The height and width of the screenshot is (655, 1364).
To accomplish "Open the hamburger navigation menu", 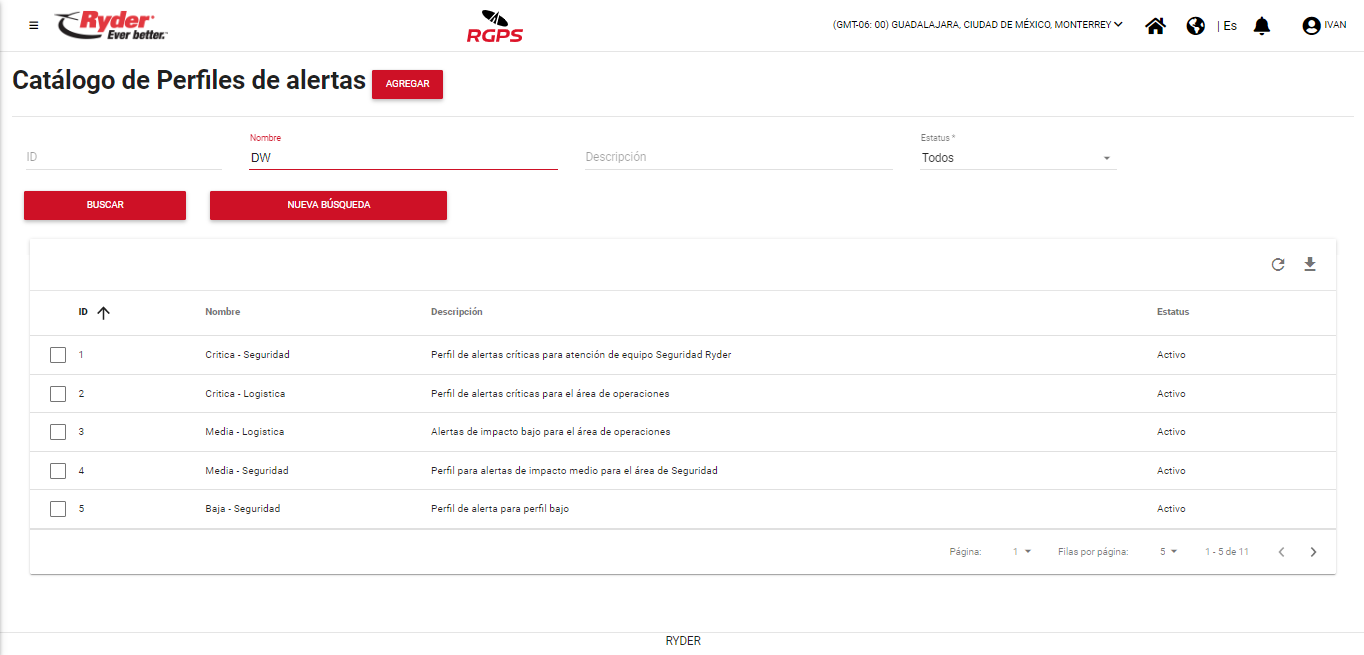I will click(x=34, y=26).
